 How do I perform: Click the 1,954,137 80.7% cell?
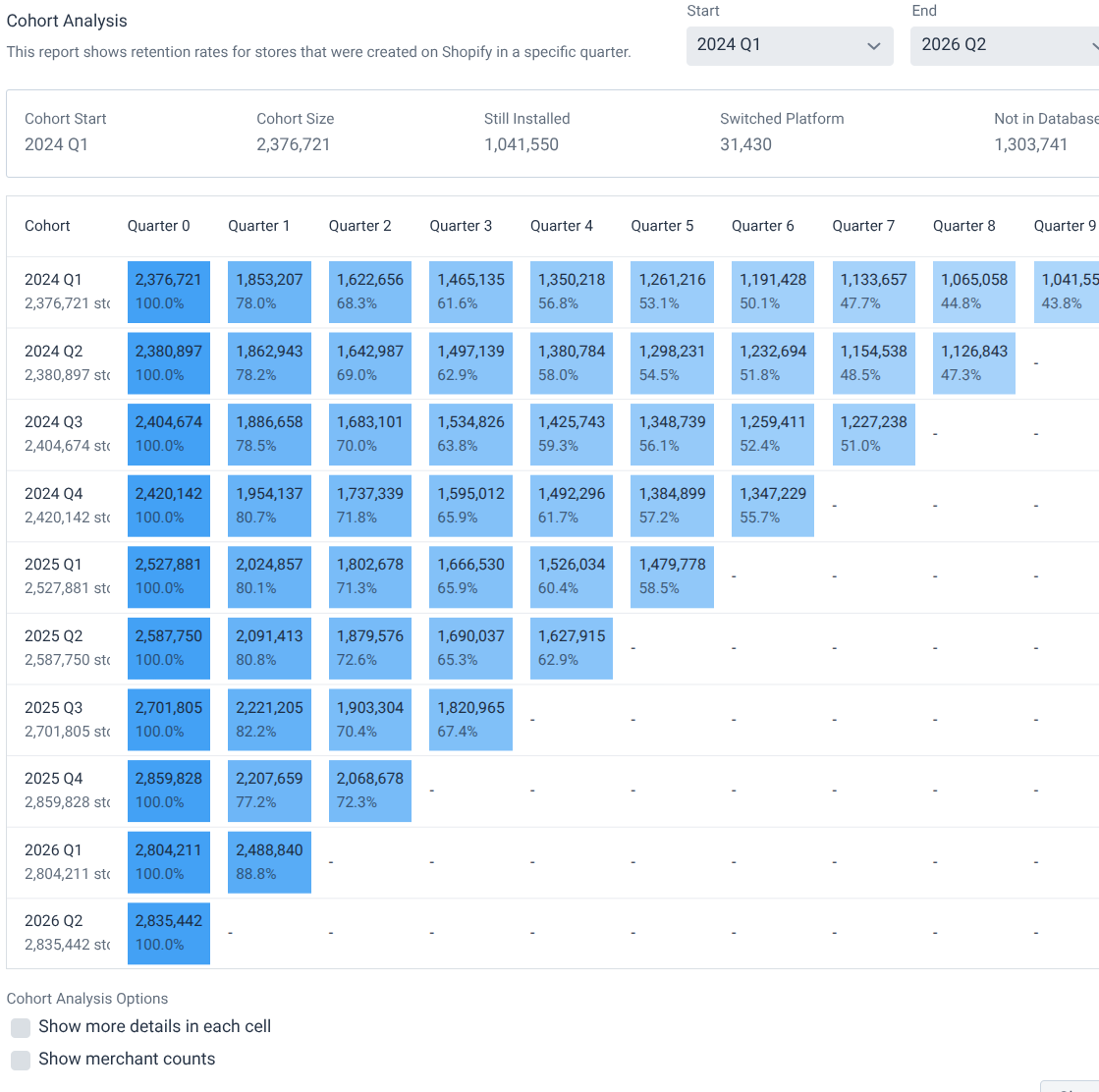pyautogui.click(x=269, y=506)
